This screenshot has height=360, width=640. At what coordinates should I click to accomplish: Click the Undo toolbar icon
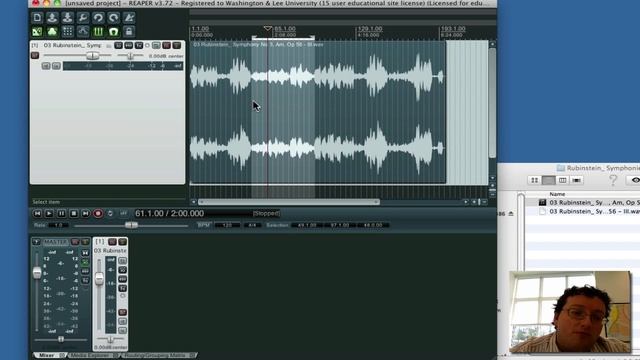98,18
